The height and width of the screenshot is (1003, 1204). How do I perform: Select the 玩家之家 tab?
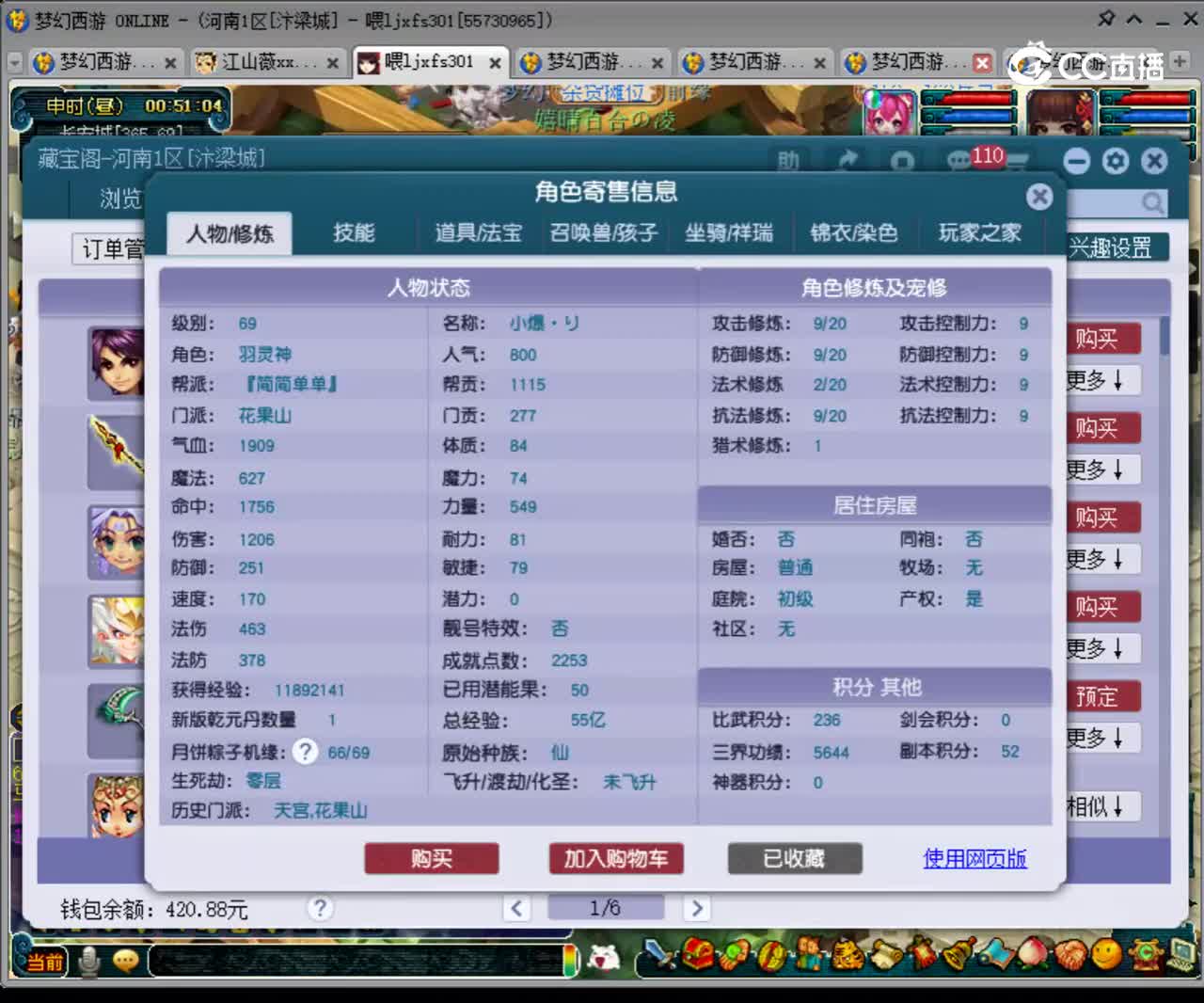pos(980,233)
